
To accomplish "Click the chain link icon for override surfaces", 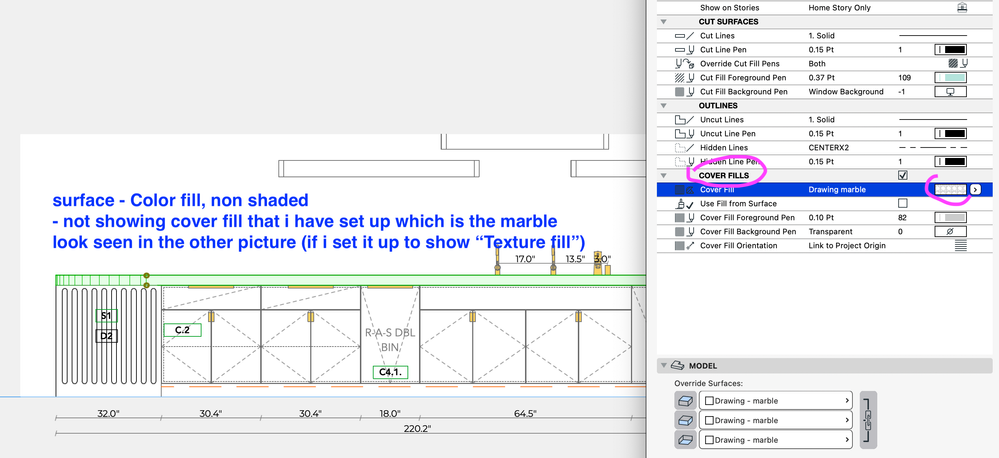I will pos(868,420).
